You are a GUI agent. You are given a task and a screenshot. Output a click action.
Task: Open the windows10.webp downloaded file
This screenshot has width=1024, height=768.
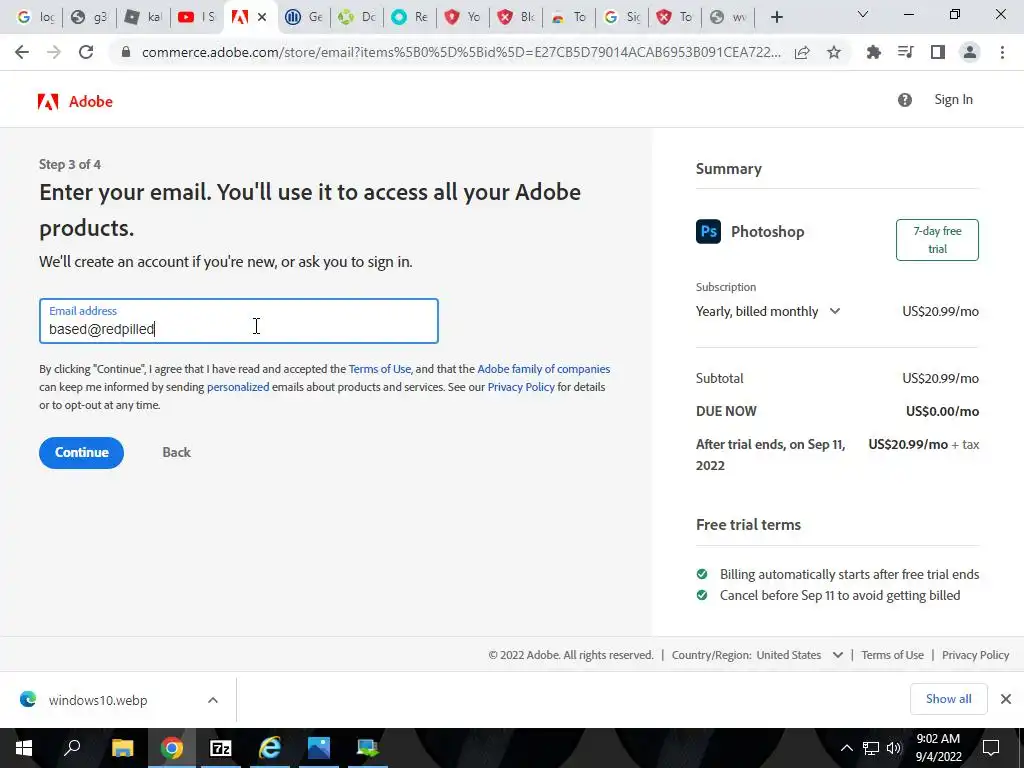click(x=98, y=700)
